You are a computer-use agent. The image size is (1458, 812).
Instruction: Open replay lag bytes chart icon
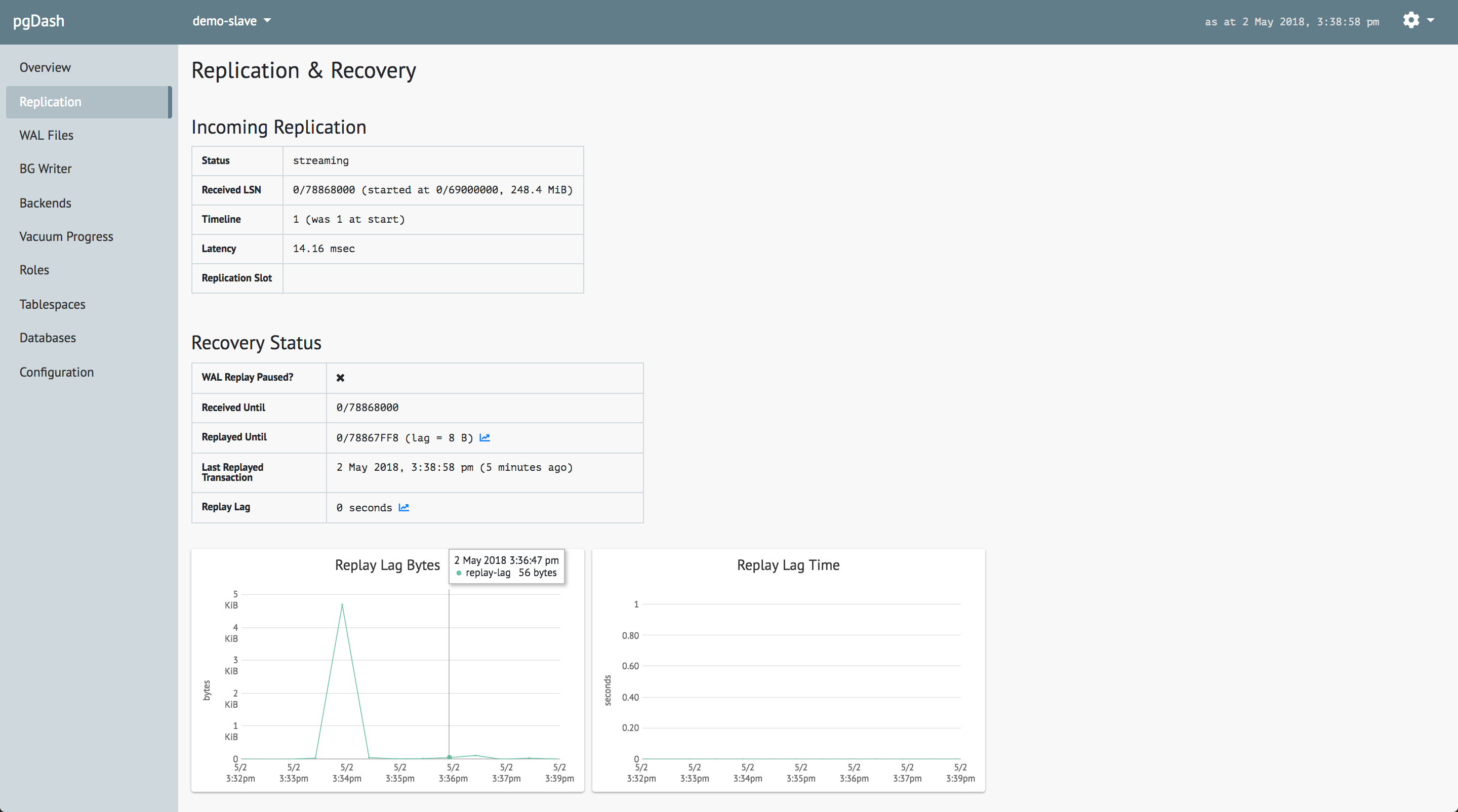[x=485, y=437]
